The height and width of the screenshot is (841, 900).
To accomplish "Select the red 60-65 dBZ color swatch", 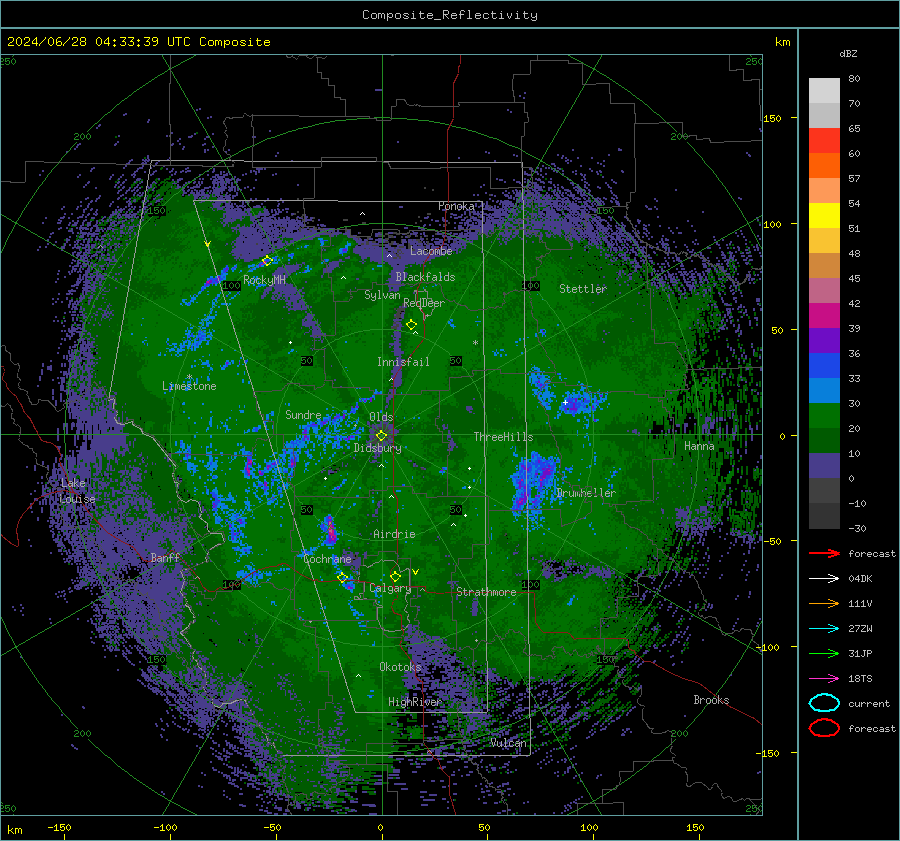I will tap(824, 141).
